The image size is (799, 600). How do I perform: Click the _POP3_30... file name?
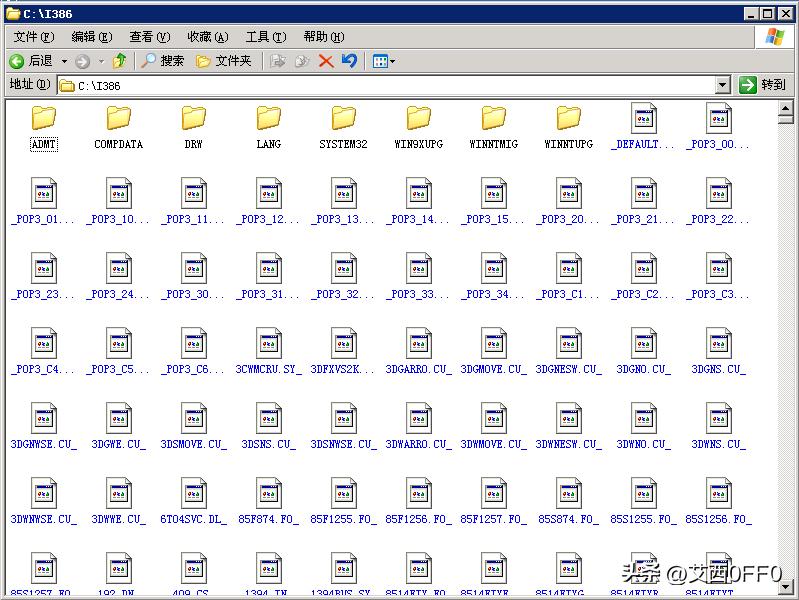(x=194, y=295)
